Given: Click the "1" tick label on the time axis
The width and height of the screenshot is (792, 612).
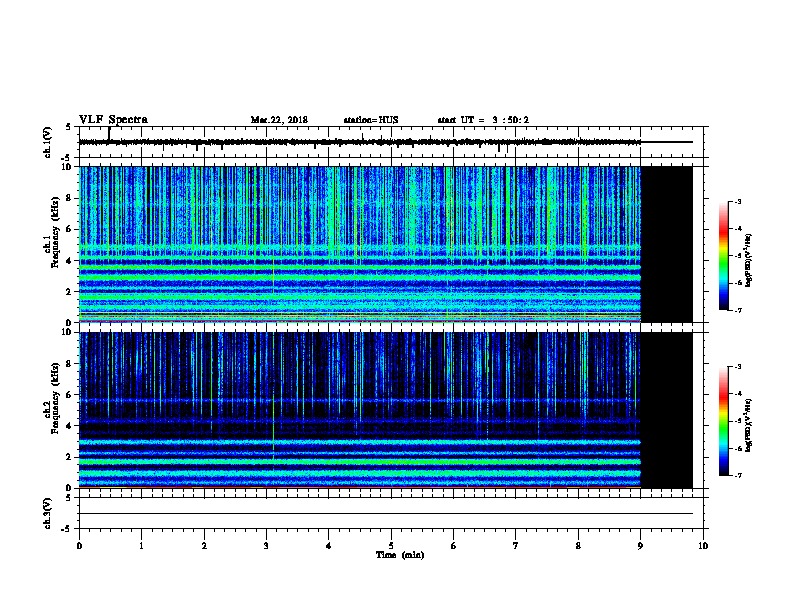Looking at the screenshot, I should (x=141, y=546).
